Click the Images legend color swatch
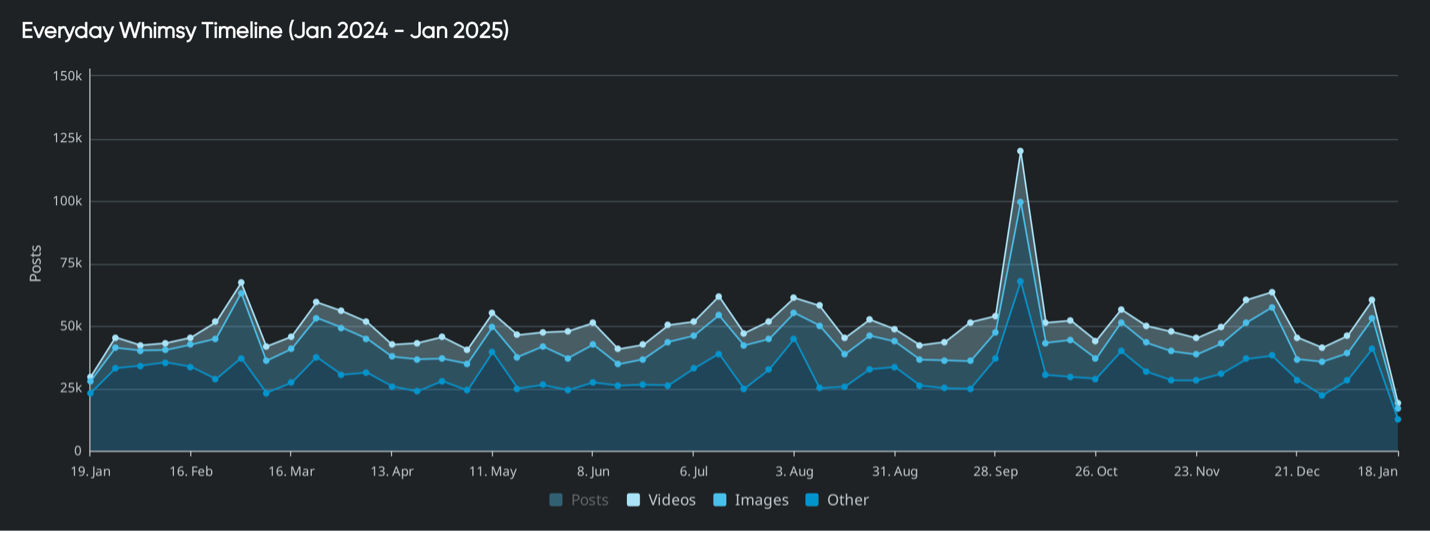The width and height of the screenshot is (1430, 534). (x=720, y=500)
